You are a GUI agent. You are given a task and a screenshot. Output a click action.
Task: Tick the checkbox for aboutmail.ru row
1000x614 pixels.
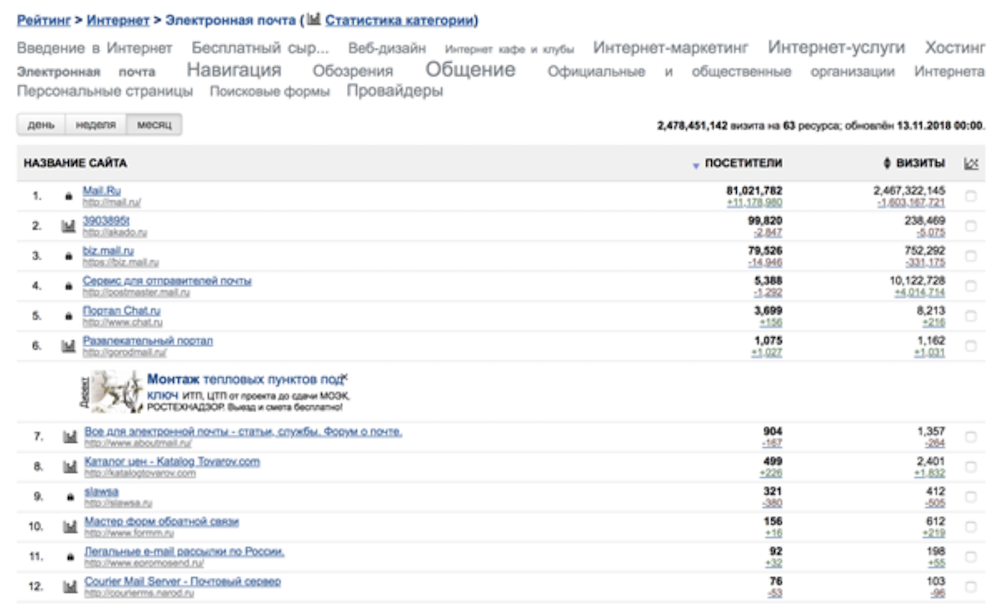tap(971, 437)
